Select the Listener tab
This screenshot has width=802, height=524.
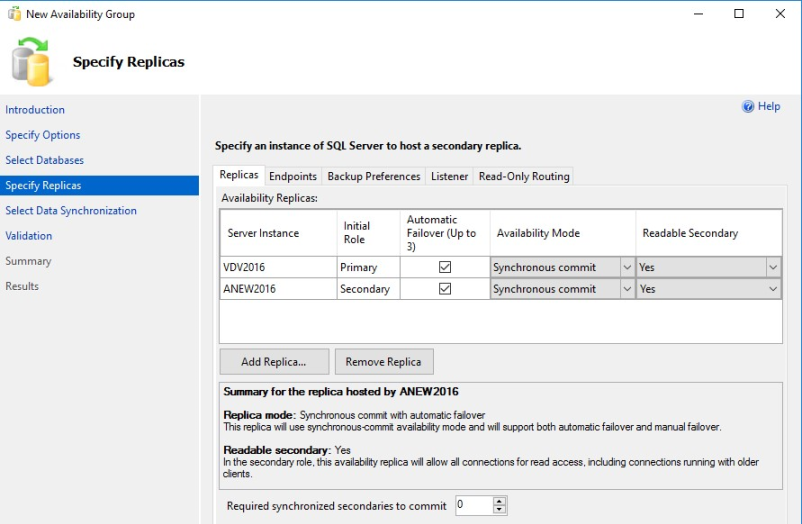click(449, 176)
